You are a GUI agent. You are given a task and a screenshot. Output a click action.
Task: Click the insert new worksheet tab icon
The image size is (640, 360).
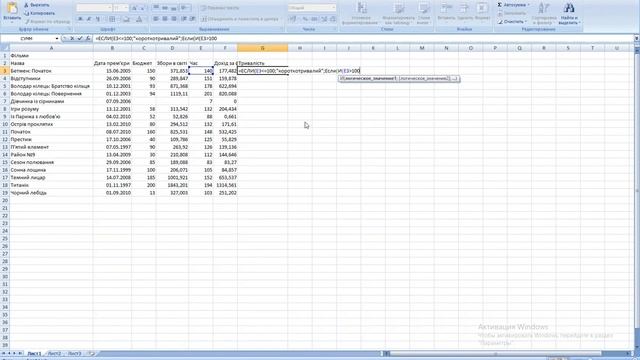[x=91, y=353]
